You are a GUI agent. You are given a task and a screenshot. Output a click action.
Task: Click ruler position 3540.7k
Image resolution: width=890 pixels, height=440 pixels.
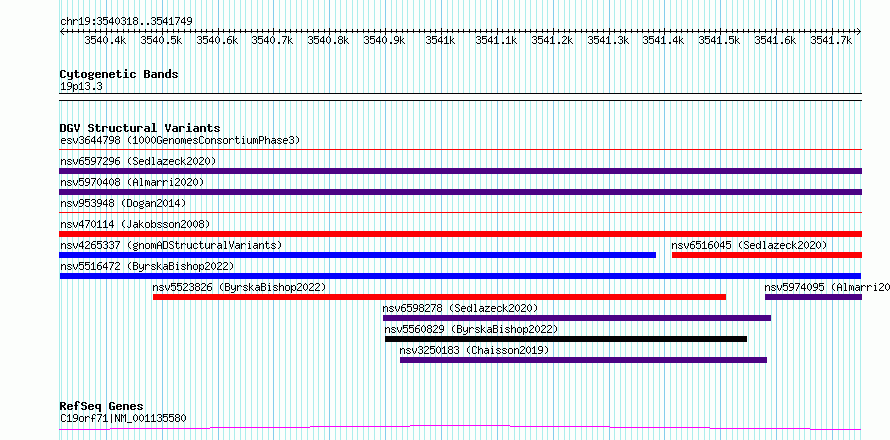click(x=272, y=40)
